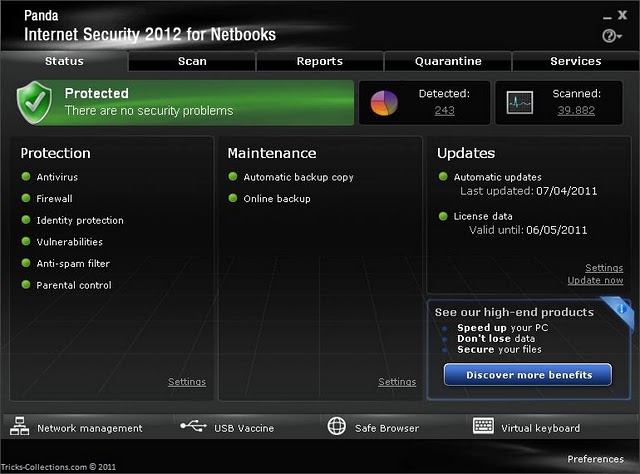640x474 pixels.
Task: Click the Update now link
Action: [595, 281]
